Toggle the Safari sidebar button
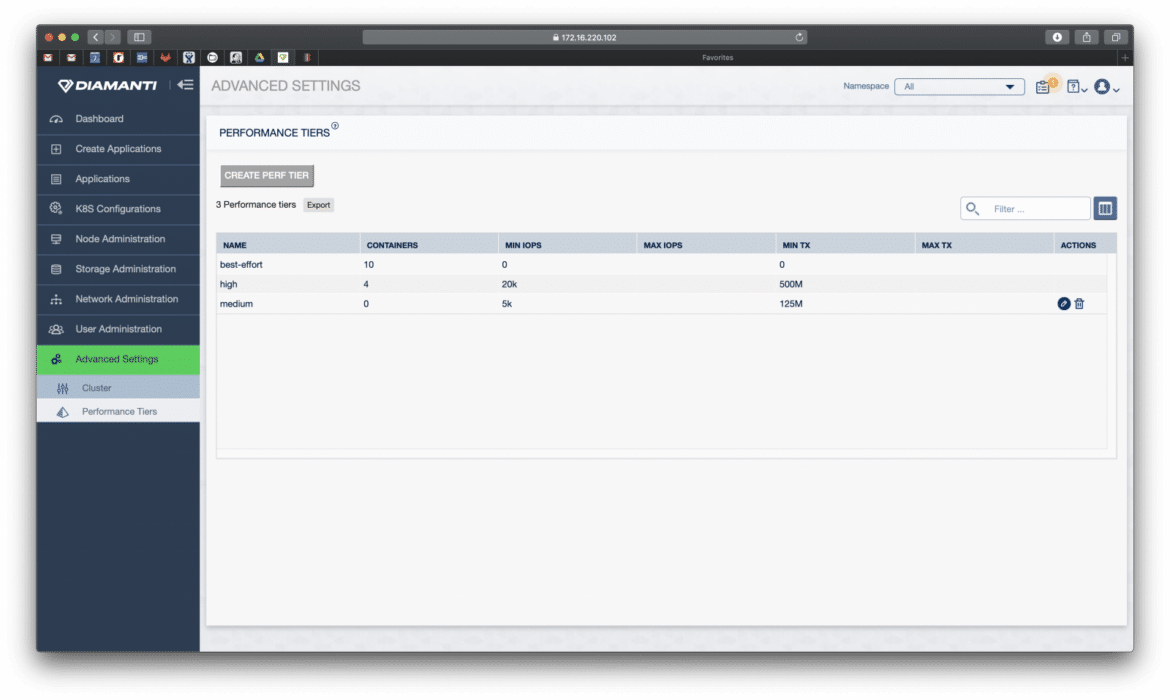Screen dimensions: 1170x700 (139, 37)
